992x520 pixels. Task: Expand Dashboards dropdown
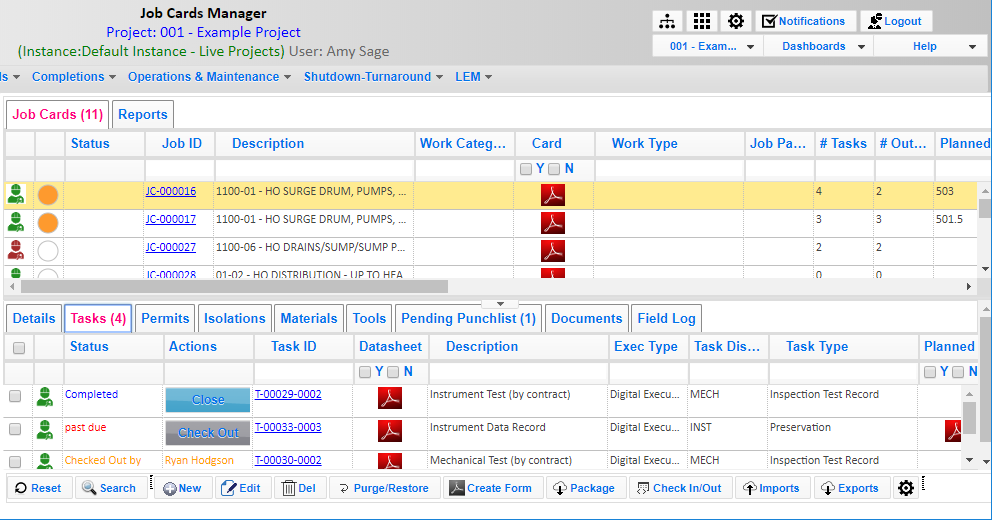coord(819,46)
